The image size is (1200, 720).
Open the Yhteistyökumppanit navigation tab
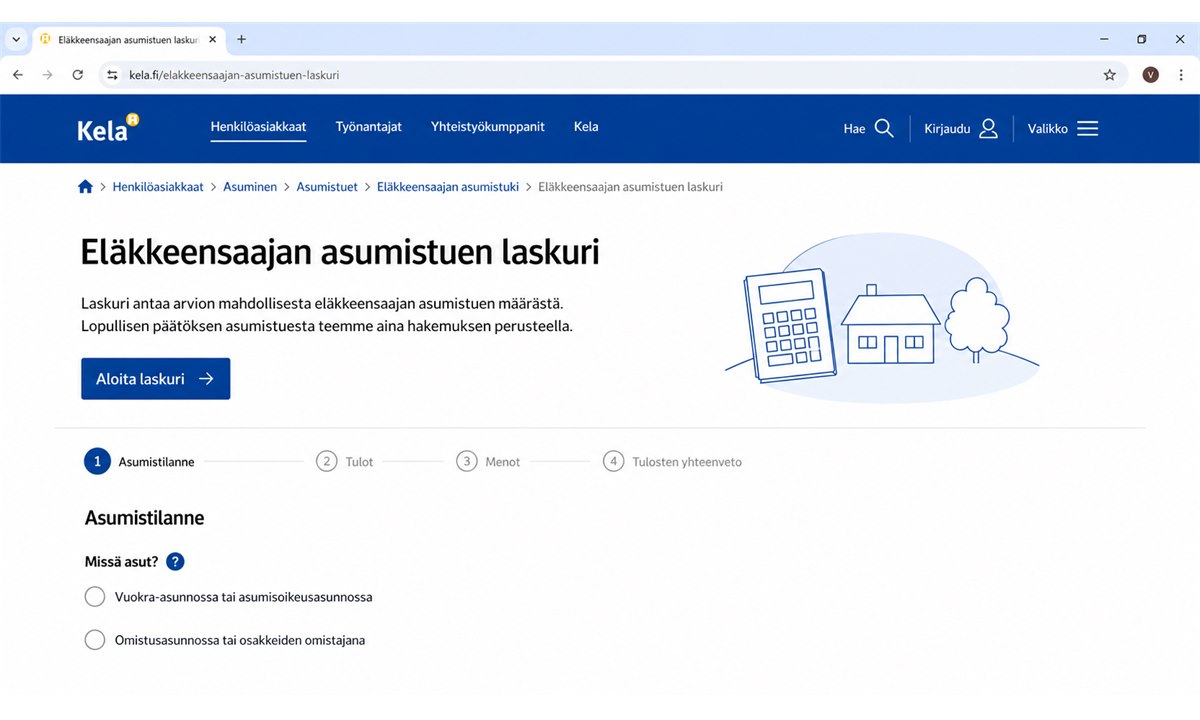tap(488, 127)
